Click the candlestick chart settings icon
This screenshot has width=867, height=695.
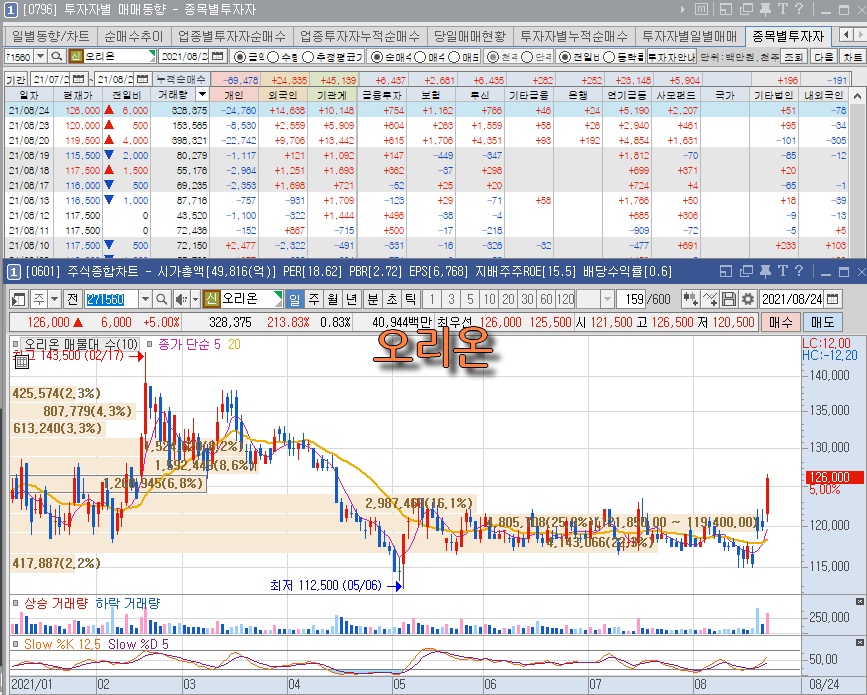(x=690, y=299)
